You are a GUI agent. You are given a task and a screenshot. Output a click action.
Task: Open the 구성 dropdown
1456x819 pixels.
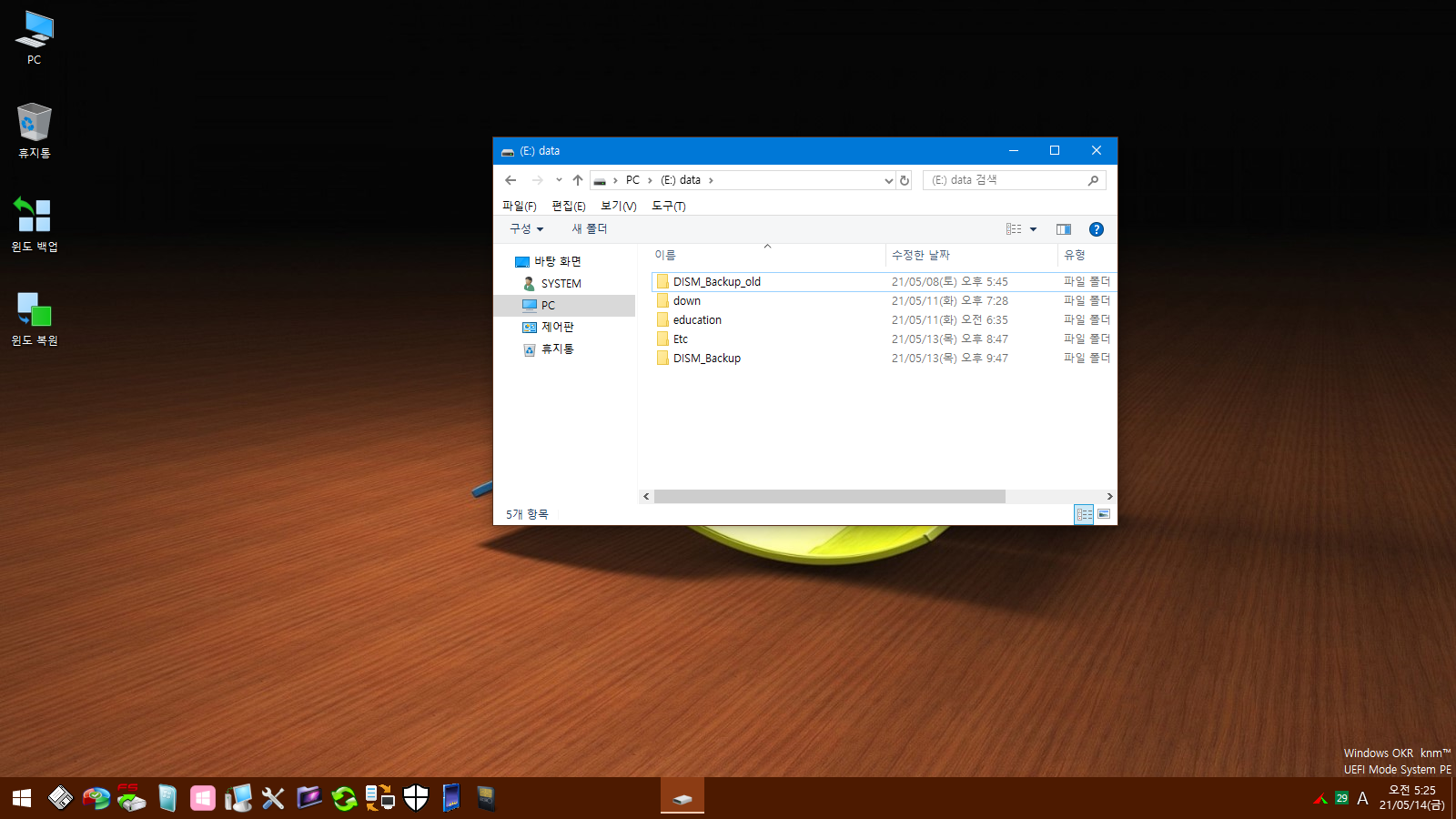click(x=526, y=229)
